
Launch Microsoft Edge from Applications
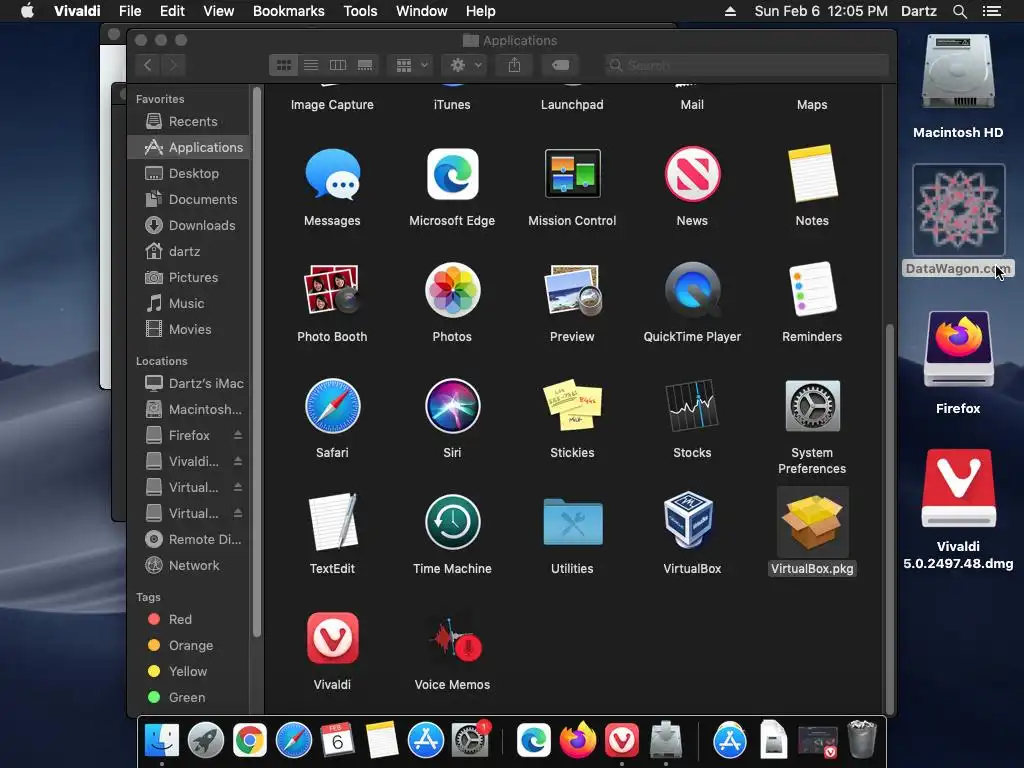pyautogui.click(x=452, y=174)
